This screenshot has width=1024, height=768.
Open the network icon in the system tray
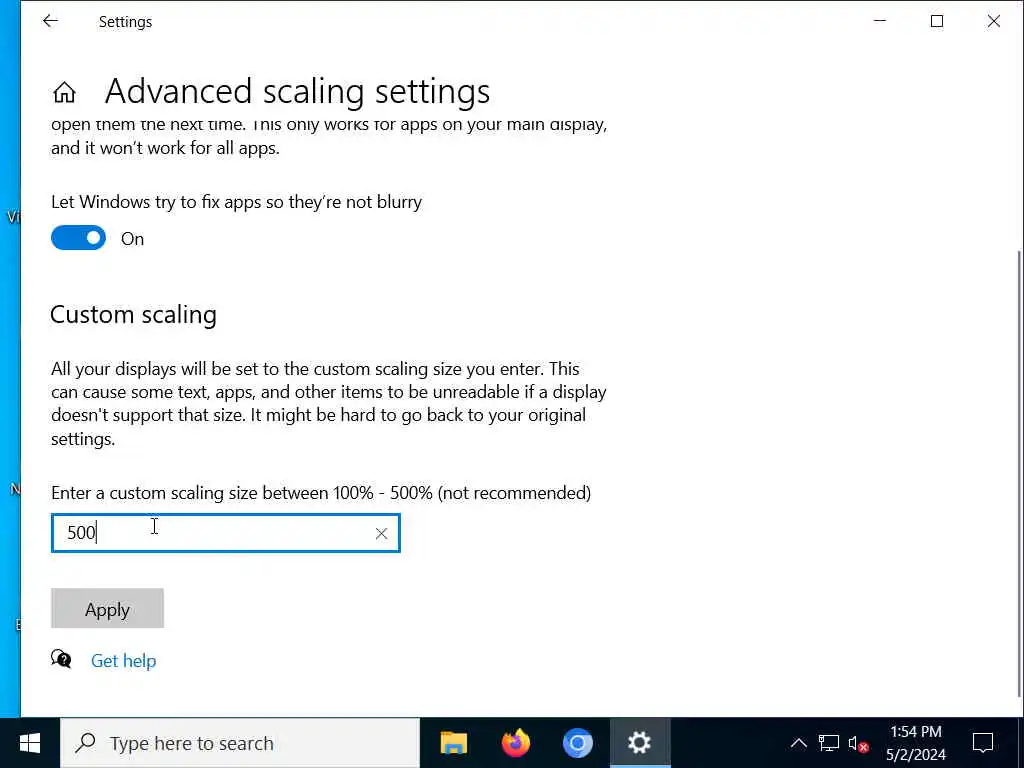click(828, 743)
